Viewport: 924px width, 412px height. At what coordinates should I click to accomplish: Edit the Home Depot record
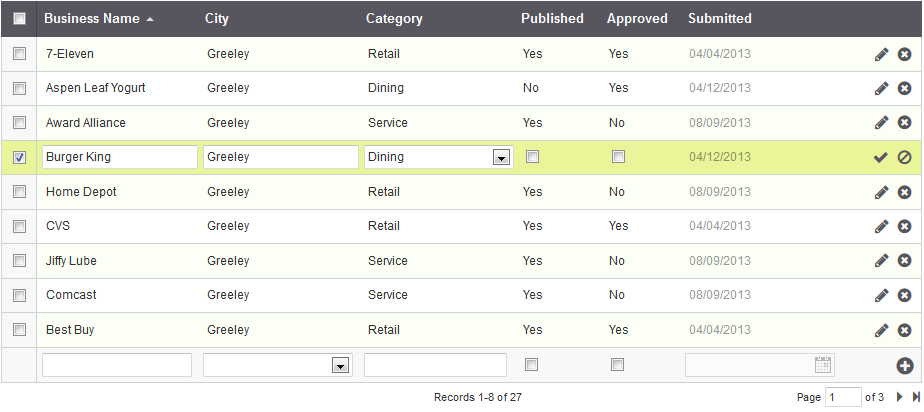(x=881, y=192)
